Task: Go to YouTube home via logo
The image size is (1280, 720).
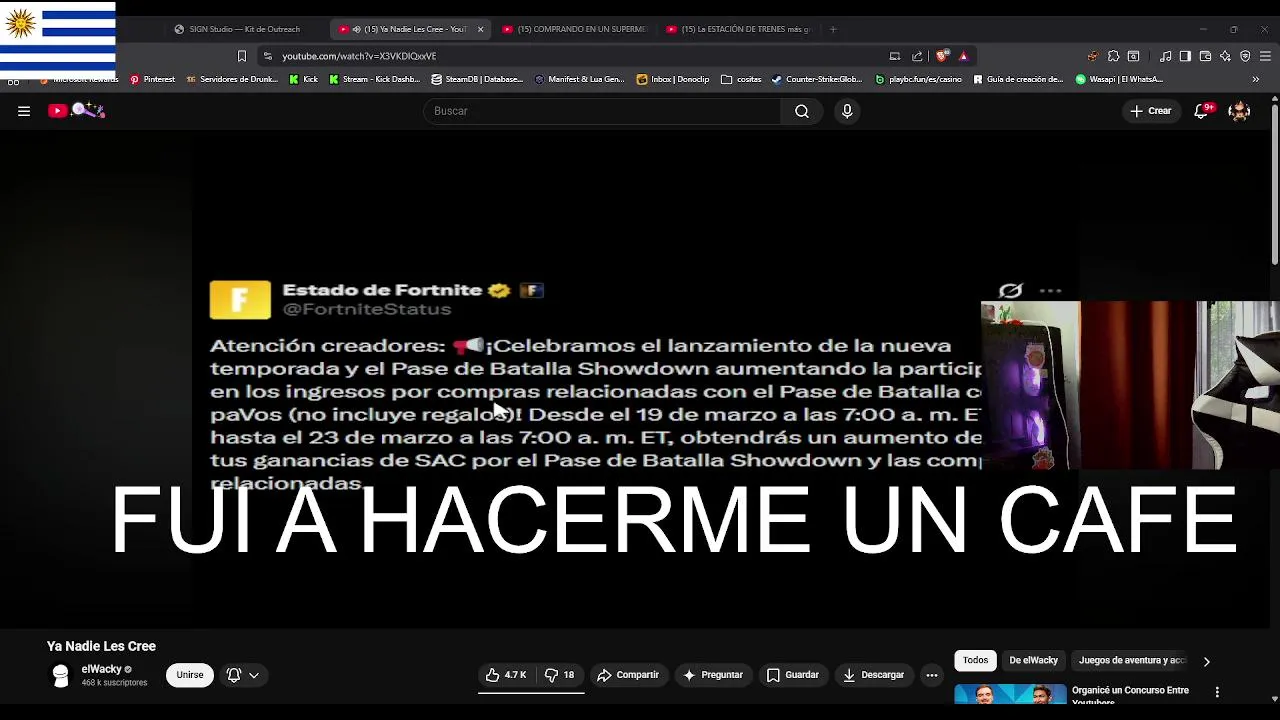Action: click(x=76, y=111)
